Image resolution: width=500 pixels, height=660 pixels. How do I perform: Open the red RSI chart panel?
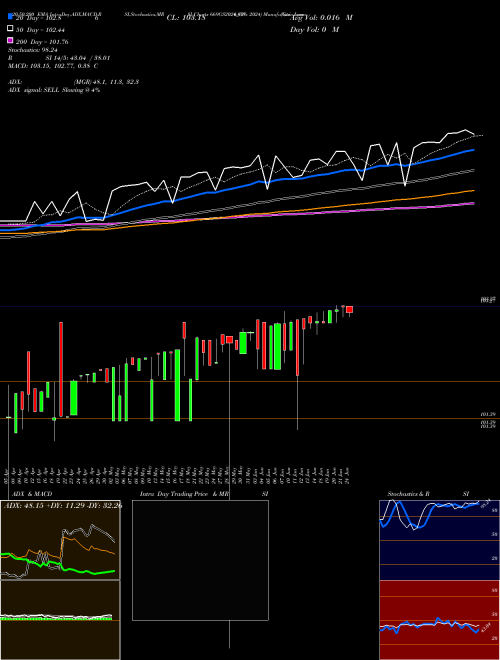click(x=439, y=620)
